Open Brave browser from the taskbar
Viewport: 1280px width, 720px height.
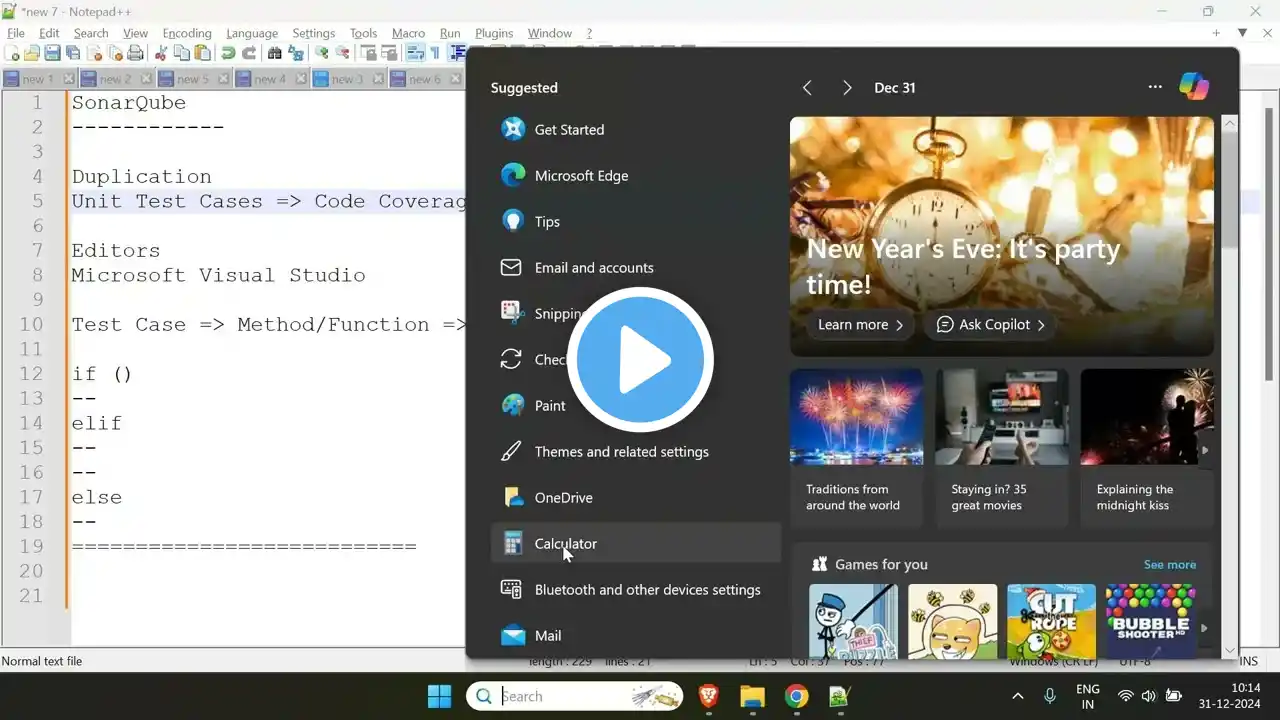[x=708, y=696]
